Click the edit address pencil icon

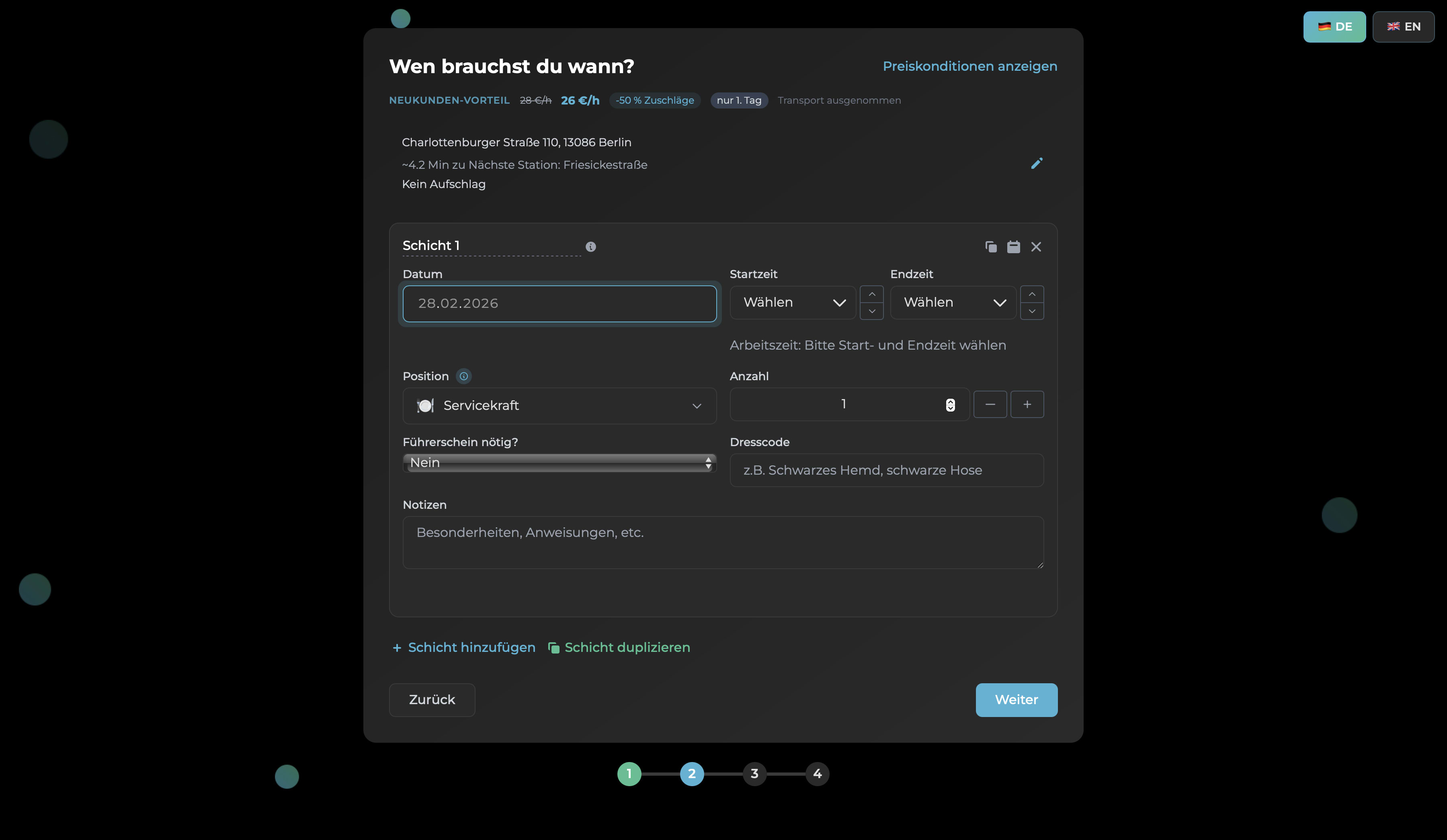[x=1037, y=164]
